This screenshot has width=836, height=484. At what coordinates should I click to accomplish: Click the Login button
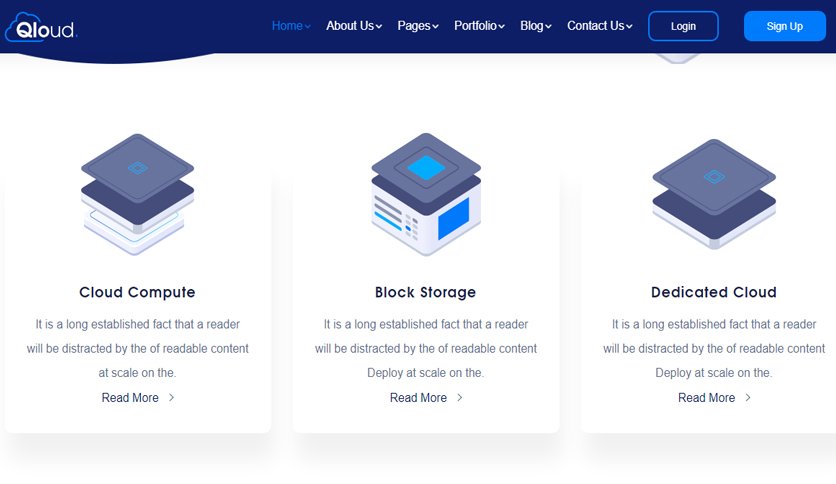pyautogui.click(x=684, y=26)
